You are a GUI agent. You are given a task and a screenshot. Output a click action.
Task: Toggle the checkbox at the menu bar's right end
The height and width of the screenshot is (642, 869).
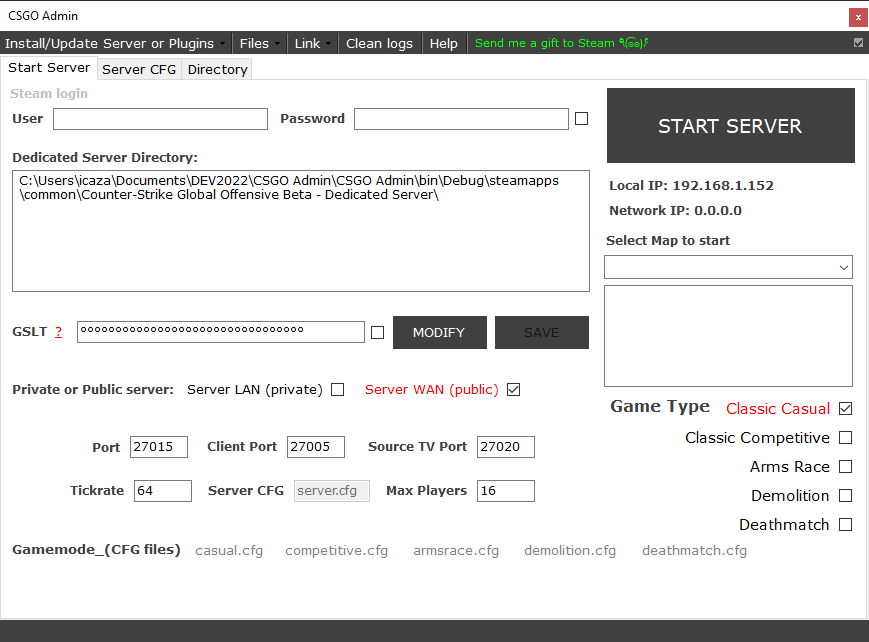(858, 43)
